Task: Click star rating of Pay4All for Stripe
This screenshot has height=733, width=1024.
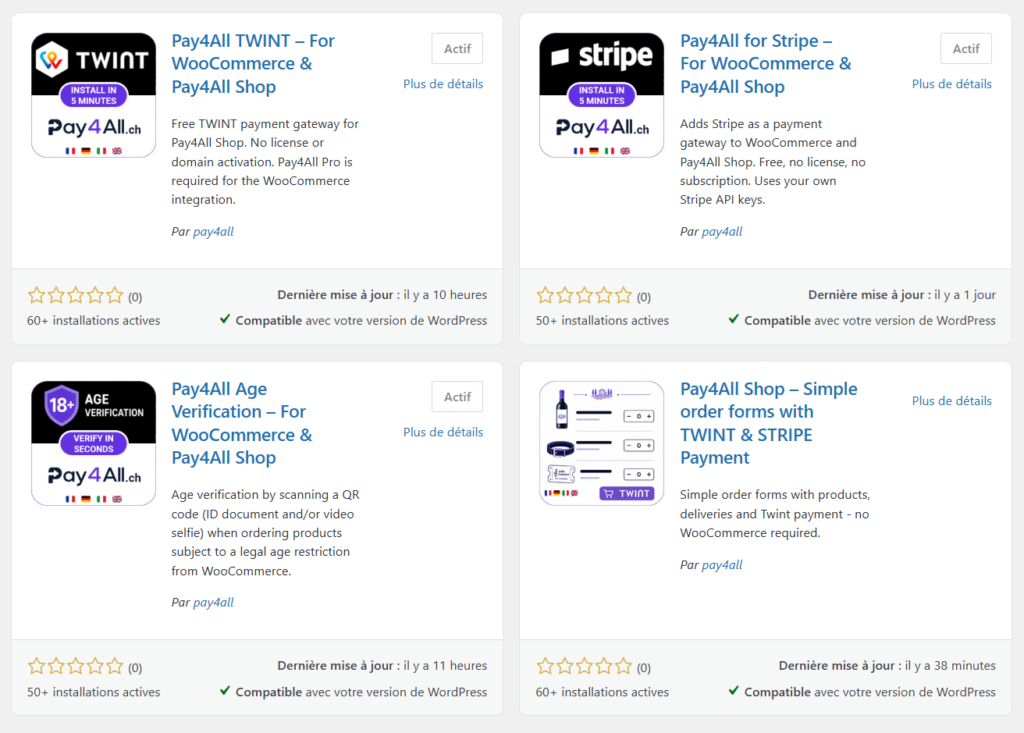Action: point(584,296)
